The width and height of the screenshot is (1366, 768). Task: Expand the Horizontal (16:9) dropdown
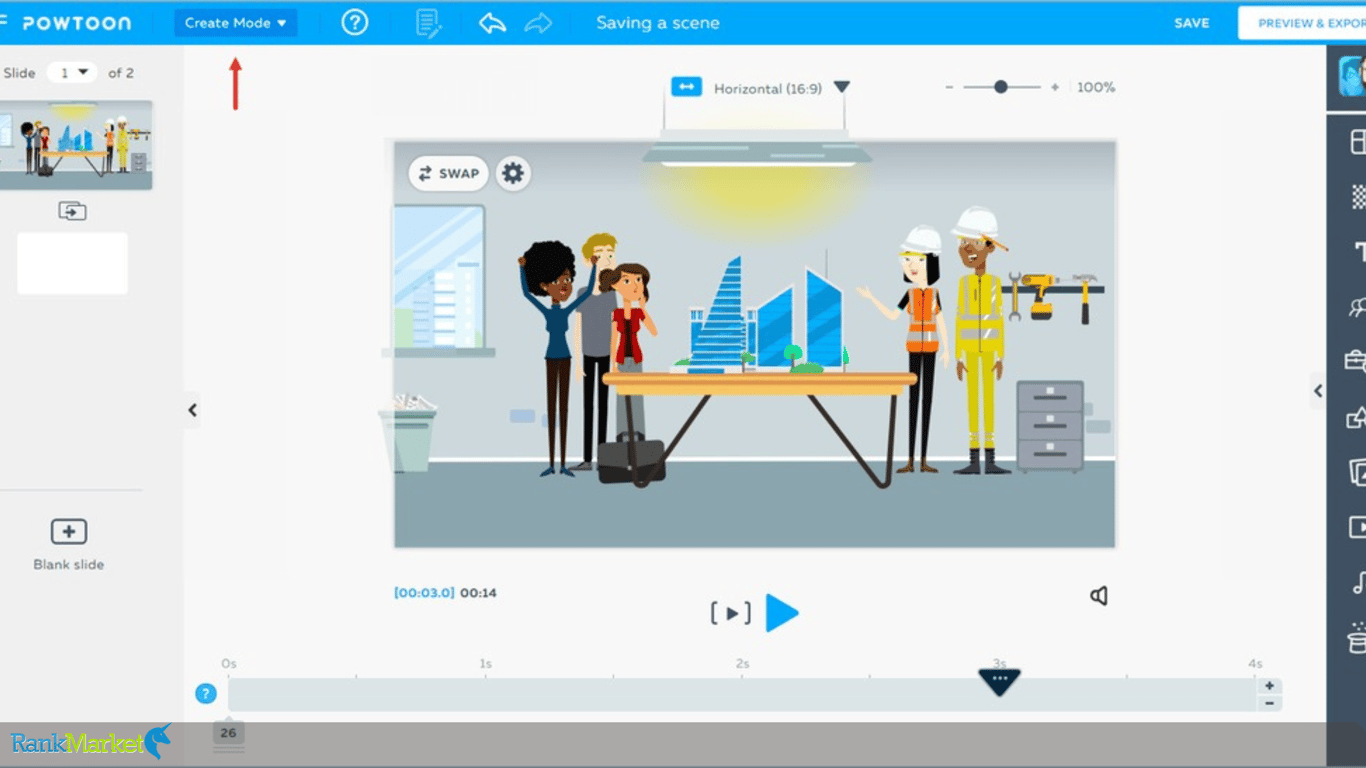coord(842,87)
